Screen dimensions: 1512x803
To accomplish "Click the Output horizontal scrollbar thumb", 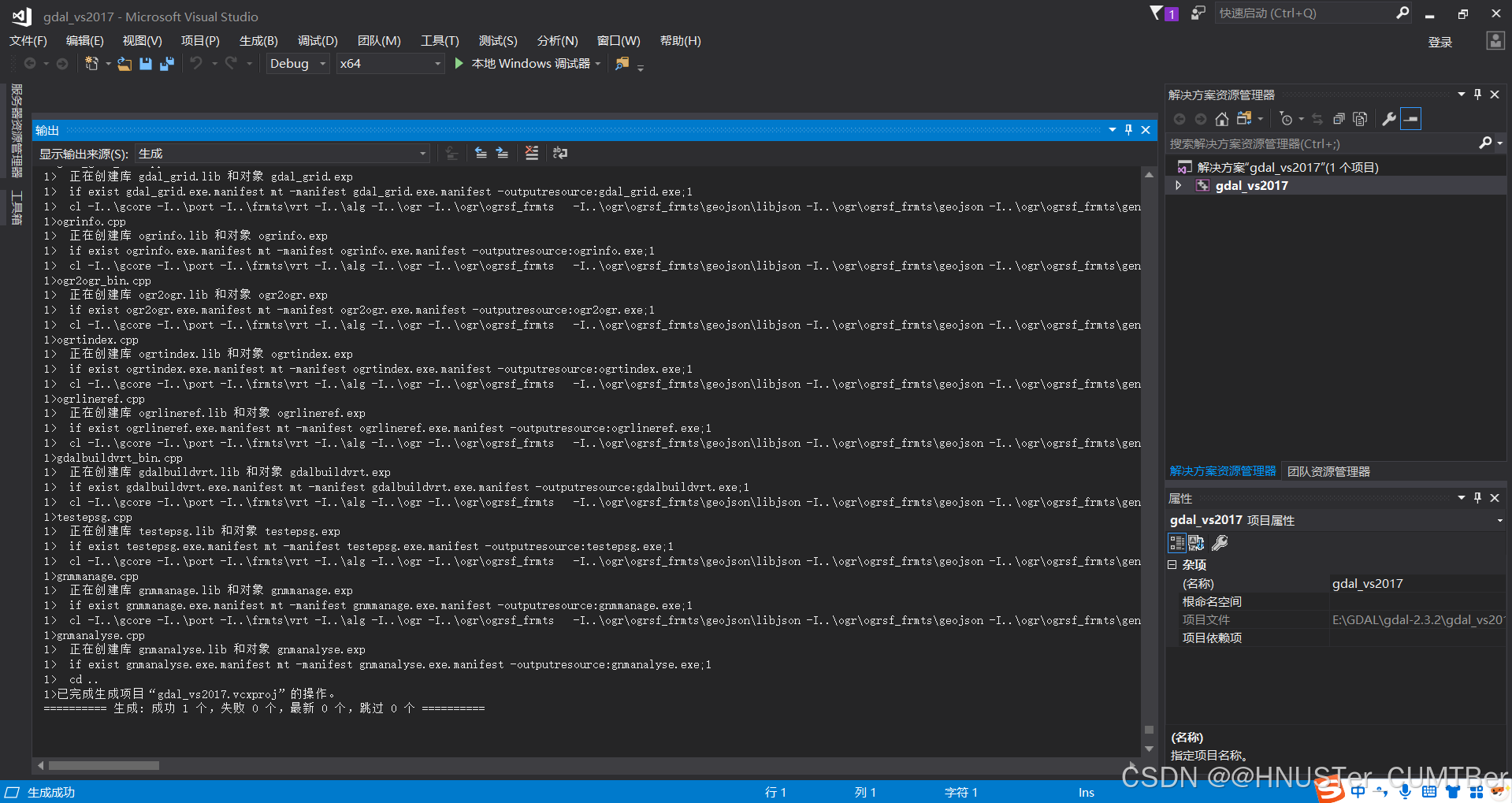I will coord(104,765).
